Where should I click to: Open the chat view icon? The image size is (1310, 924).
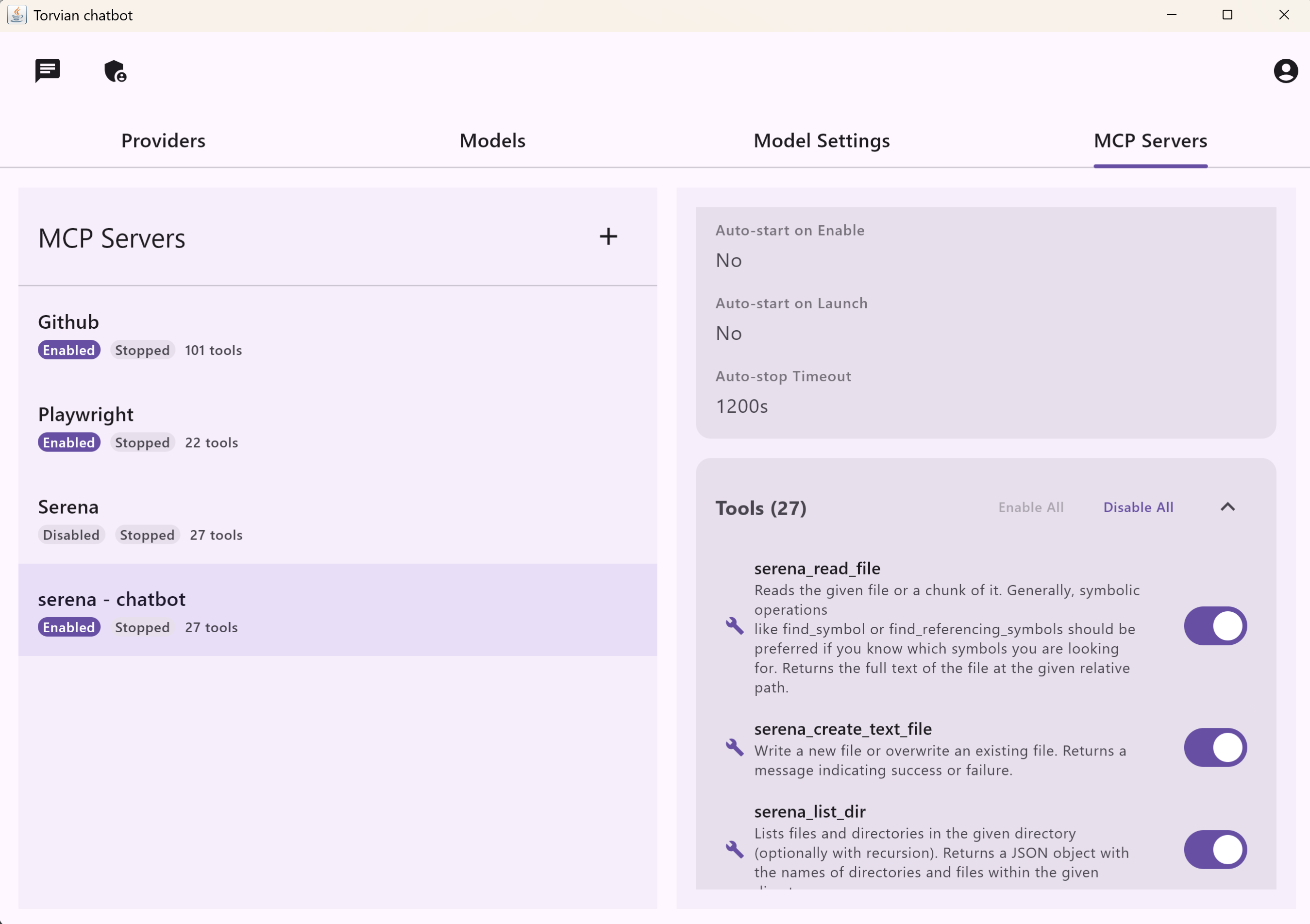pos(48,70)
